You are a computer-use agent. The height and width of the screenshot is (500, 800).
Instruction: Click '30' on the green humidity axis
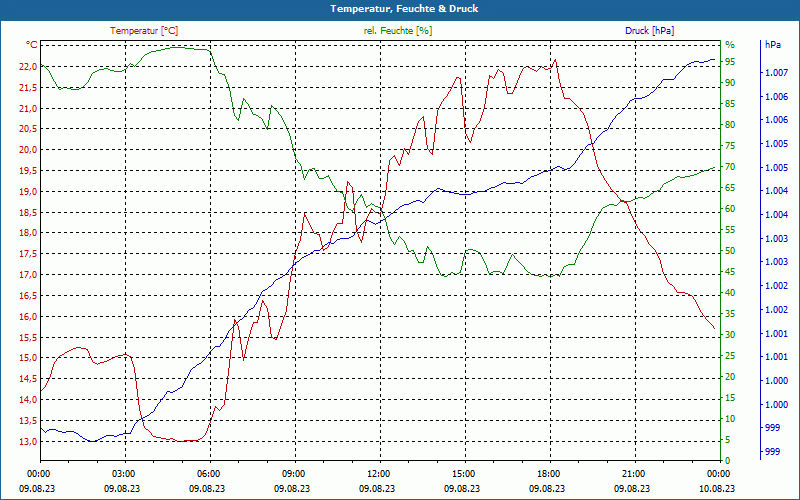coord(730,335)
